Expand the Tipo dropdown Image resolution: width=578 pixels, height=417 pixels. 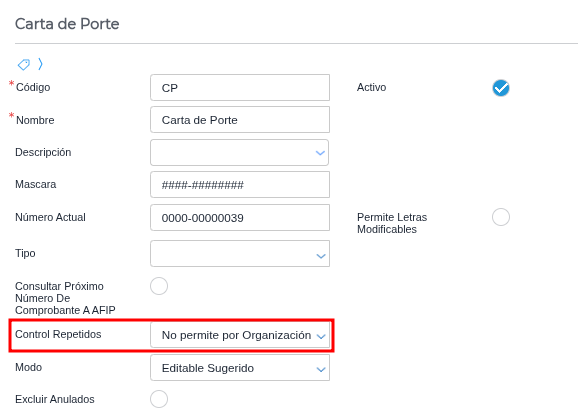(240, 254)
